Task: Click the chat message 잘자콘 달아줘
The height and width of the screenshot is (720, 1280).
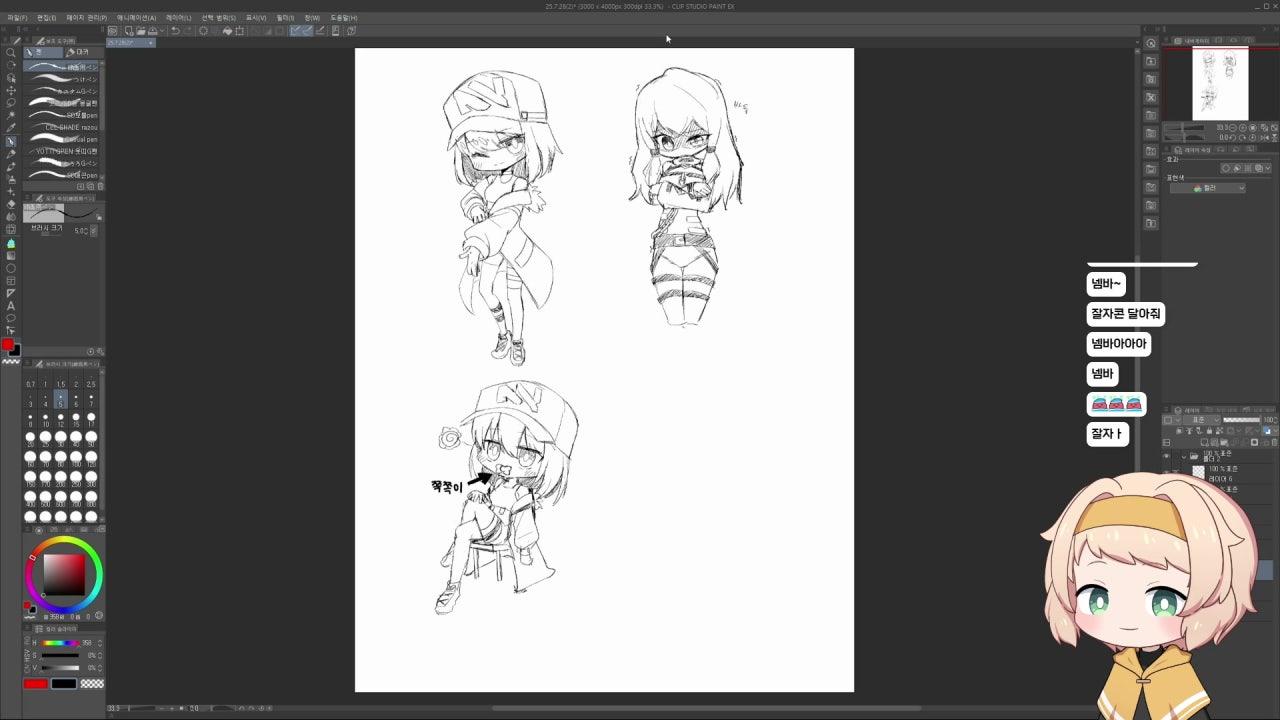Action: click(x=1126, y=314)
